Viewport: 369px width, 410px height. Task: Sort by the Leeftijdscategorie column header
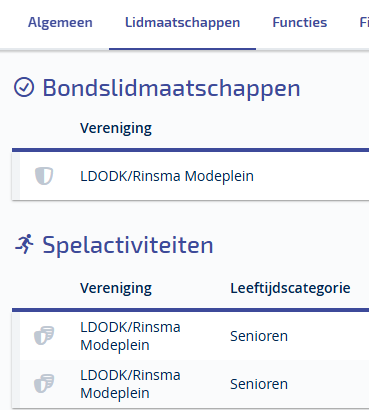[290, 288]
